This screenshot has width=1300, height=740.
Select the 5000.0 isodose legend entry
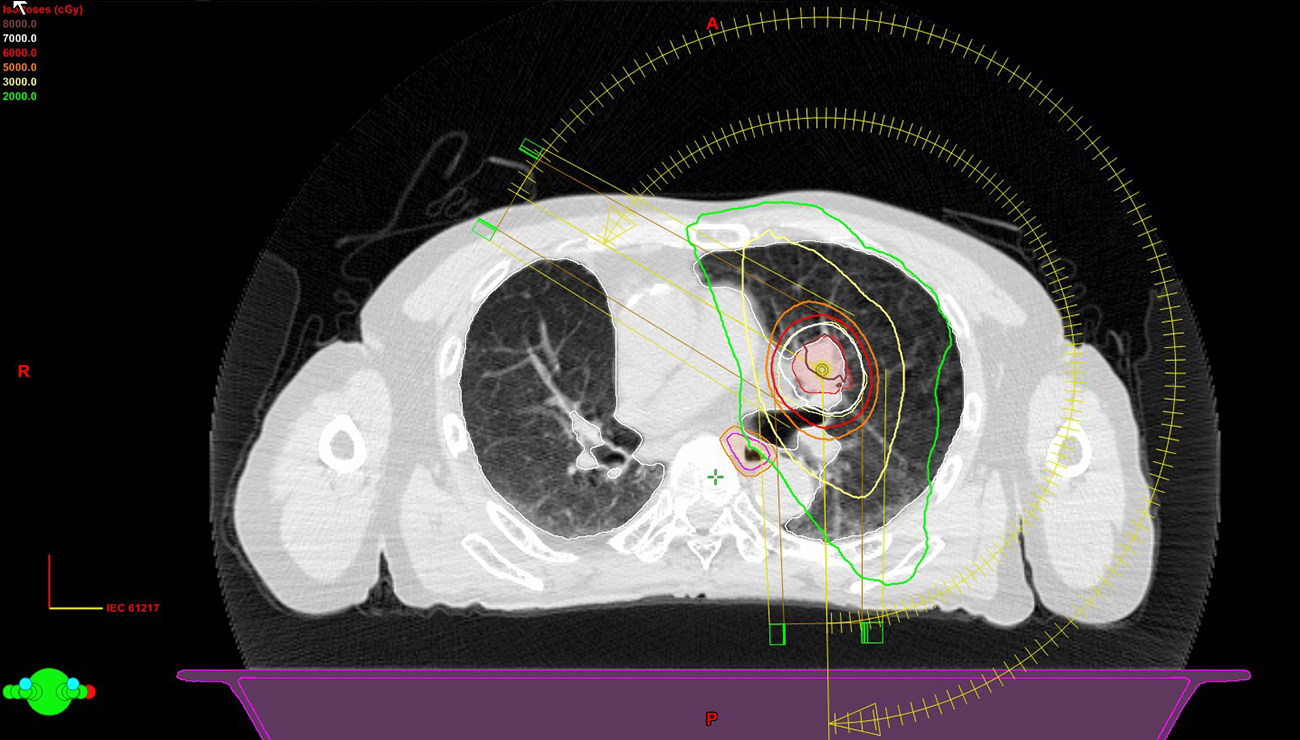[20, 67]
